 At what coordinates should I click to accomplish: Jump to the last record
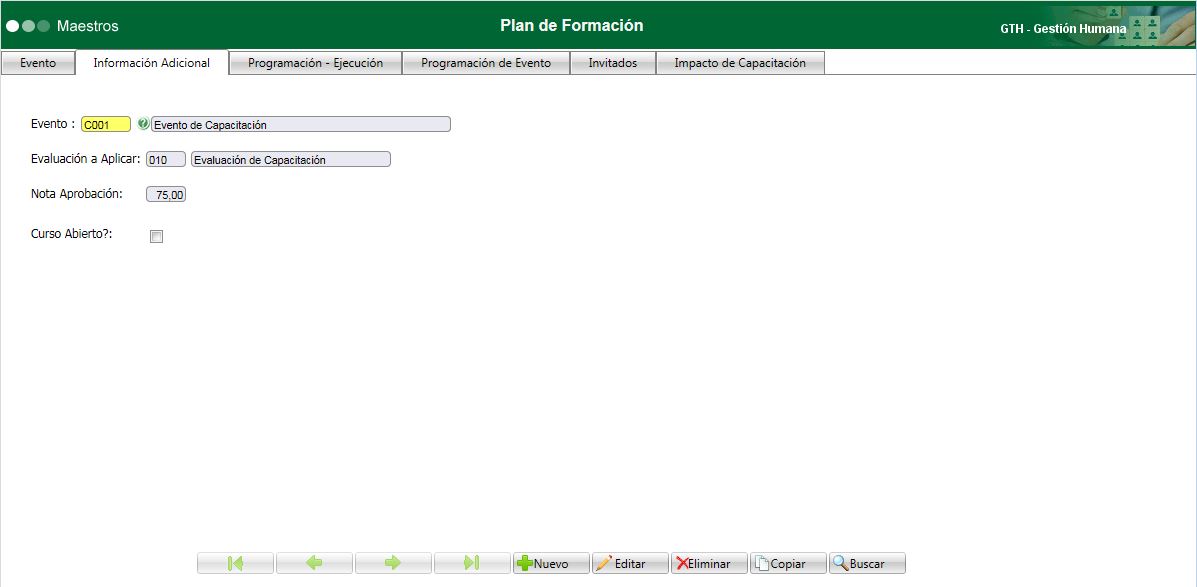472,563
